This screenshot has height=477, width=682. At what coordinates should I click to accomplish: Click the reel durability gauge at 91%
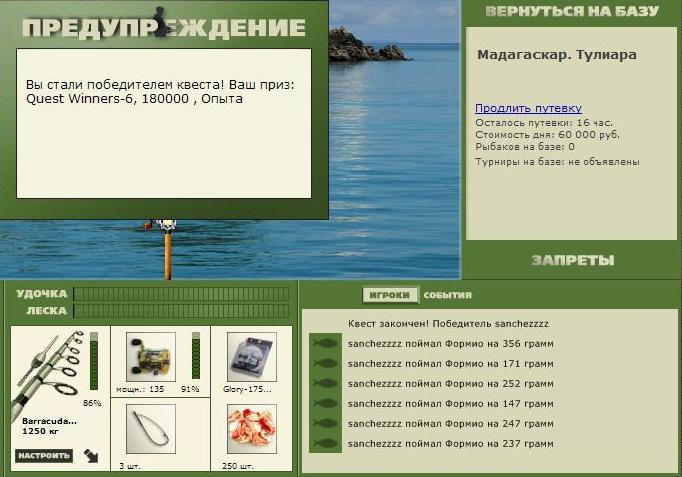coord(196,356)
